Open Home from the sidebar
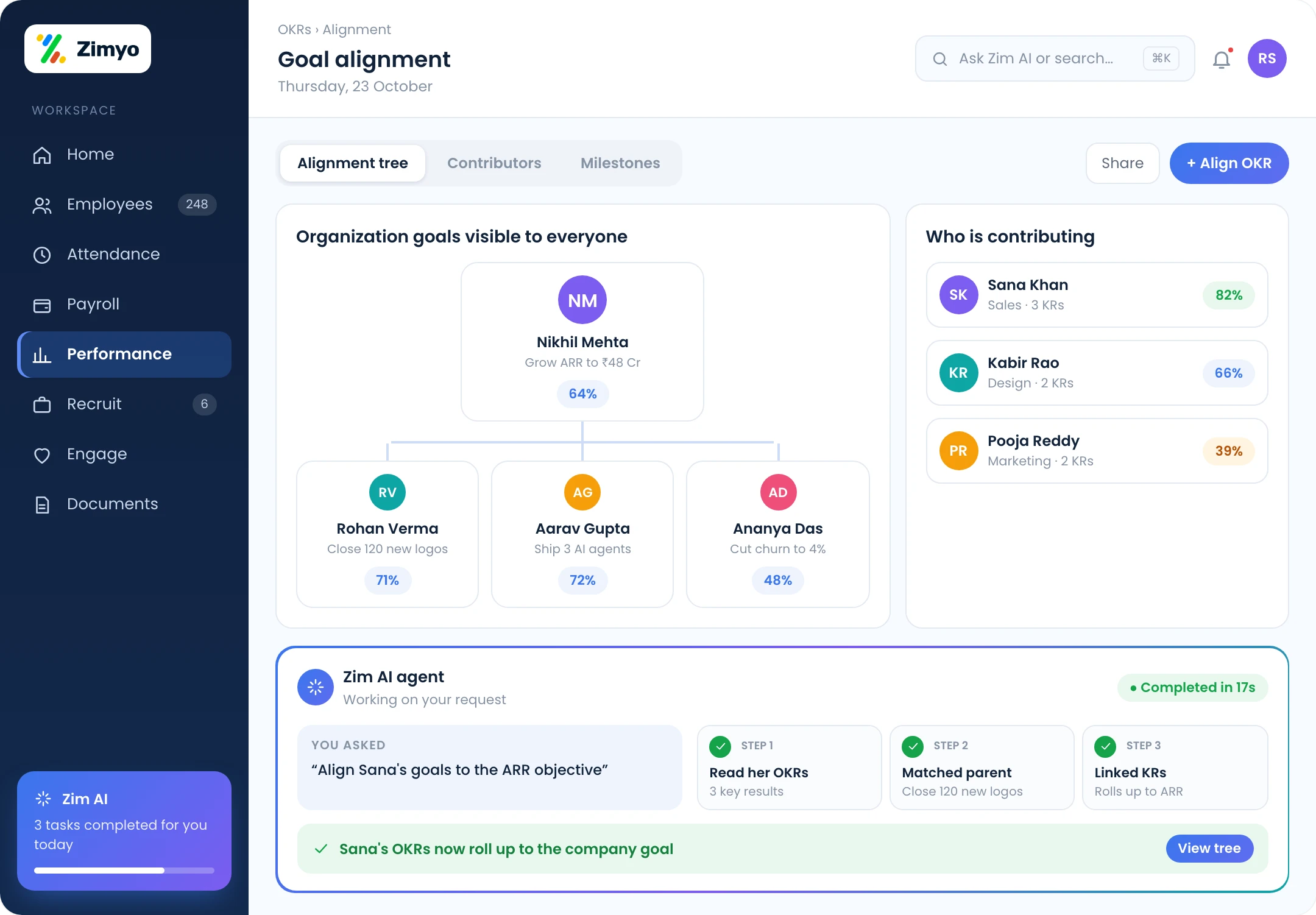Image resolution: width=1316 pixels, height=915 pixels. 124,154
